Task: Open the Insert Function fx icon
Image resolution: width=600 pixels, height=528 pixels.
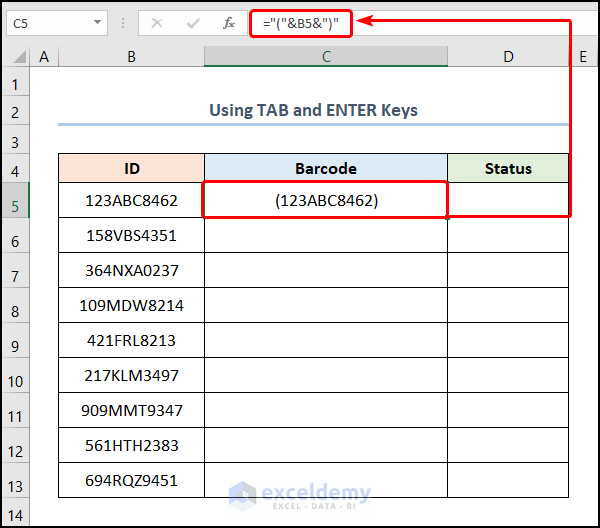Action: point(229,23)
